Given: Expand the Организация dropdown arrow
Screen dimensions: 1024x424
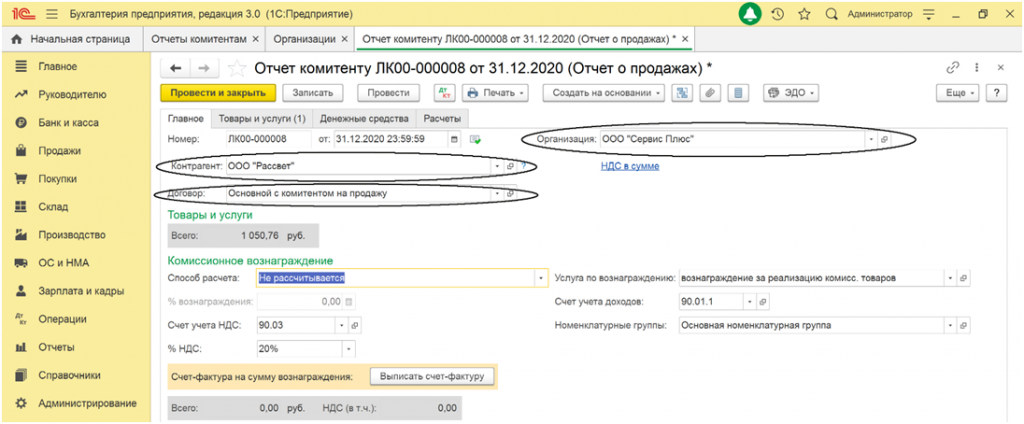Looking at the screenshot, I should point(871,139).
